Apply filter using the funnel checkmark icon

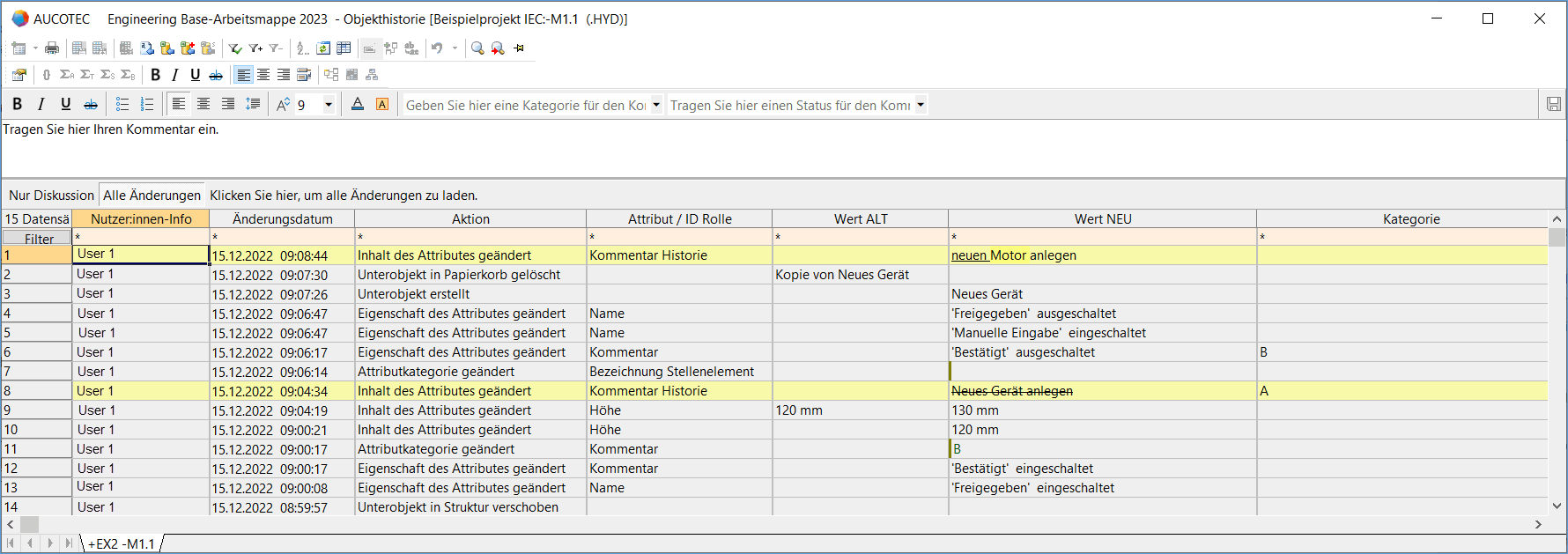(x=235, y=48)
